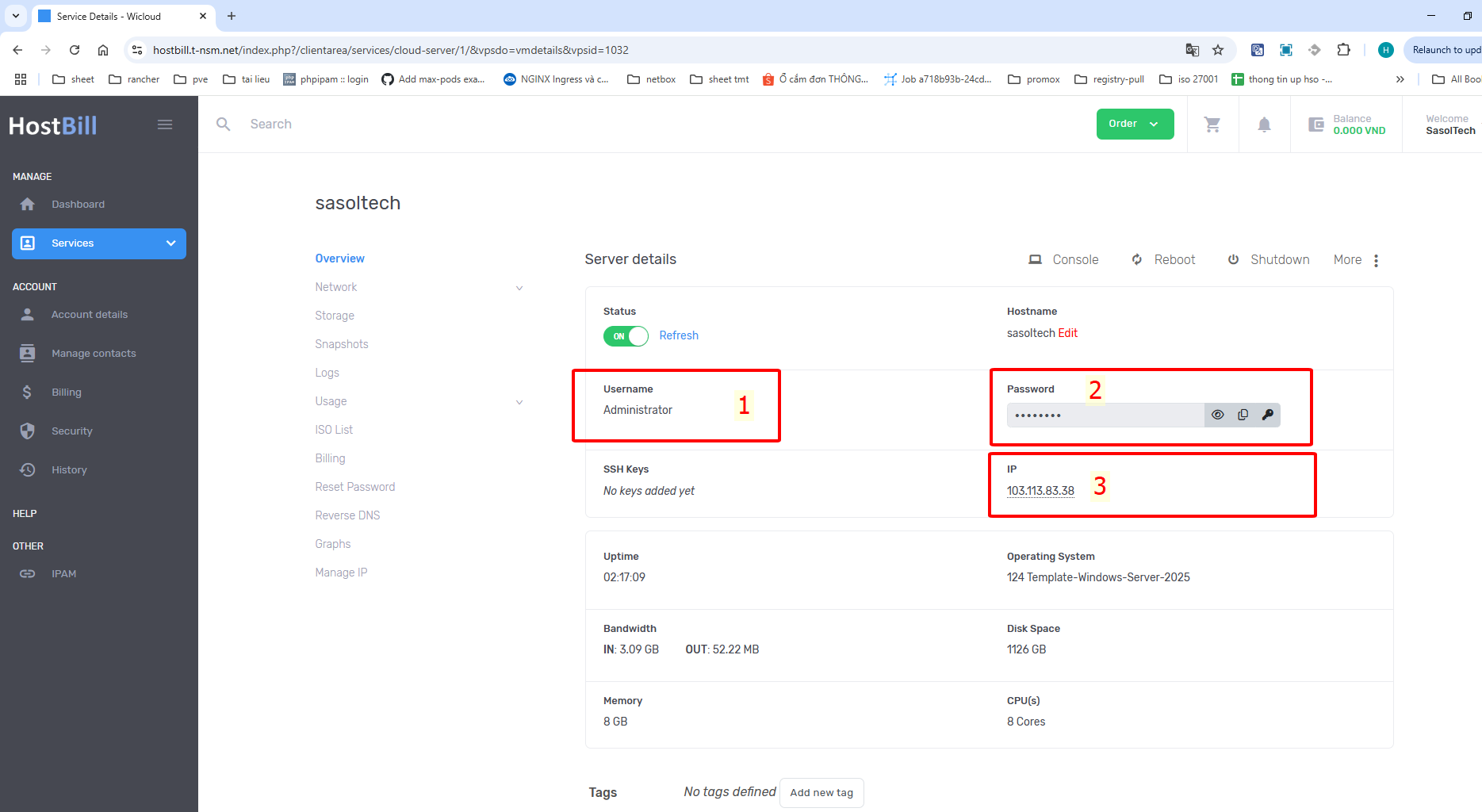1482x812 pixels.
Task: Expand the Services sidebar dropdown
Action: [170, 243]
